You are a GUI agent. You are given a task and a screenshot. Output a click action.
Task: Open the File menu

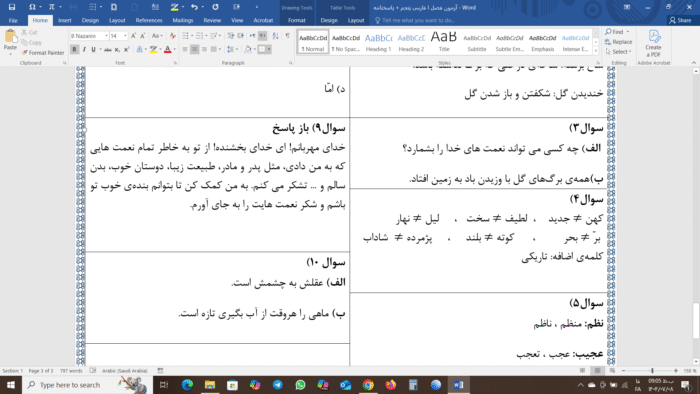click(13, 21)
